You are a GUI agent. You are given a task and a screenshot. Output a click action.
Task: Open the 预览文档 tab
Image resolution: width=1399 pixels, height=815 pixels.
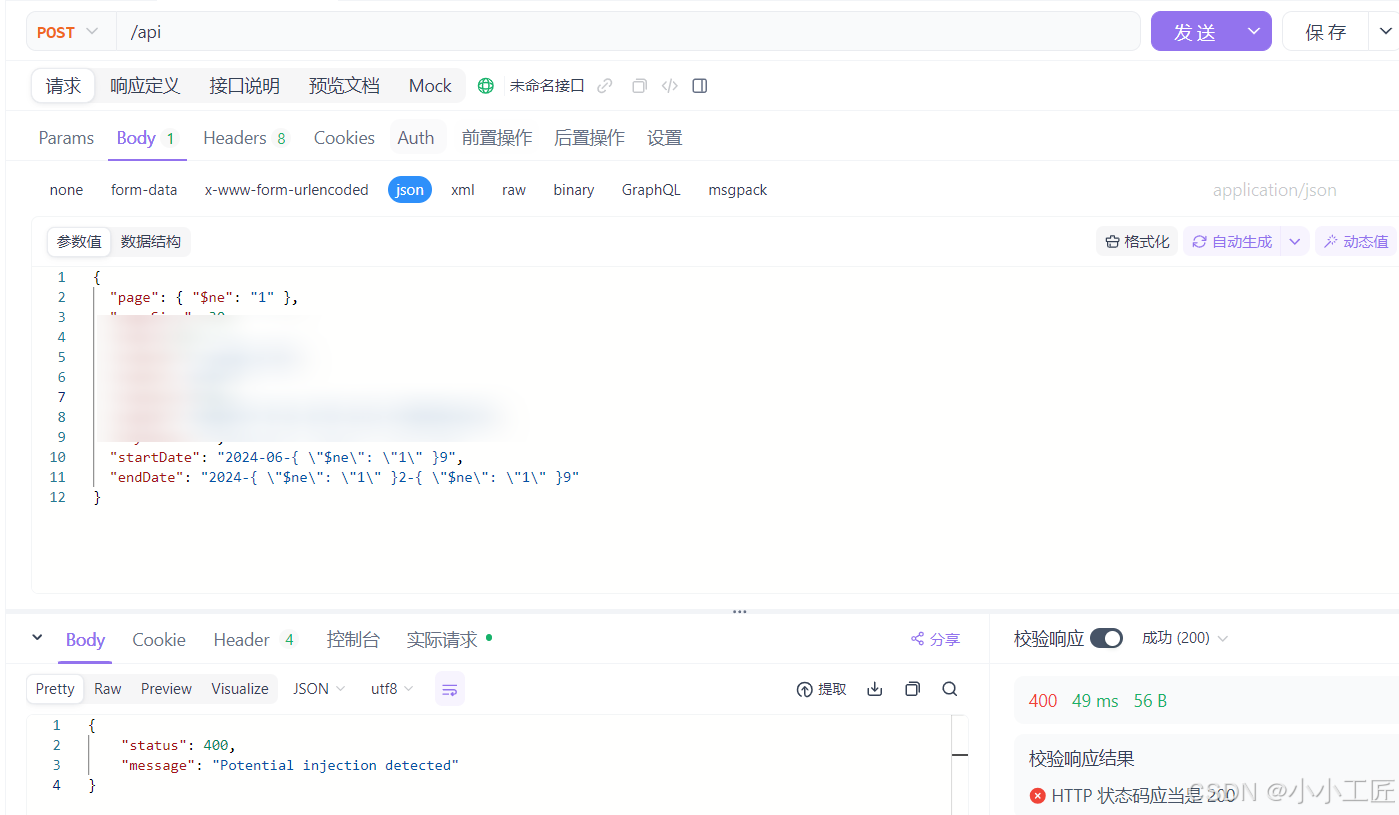pos(344,86)
